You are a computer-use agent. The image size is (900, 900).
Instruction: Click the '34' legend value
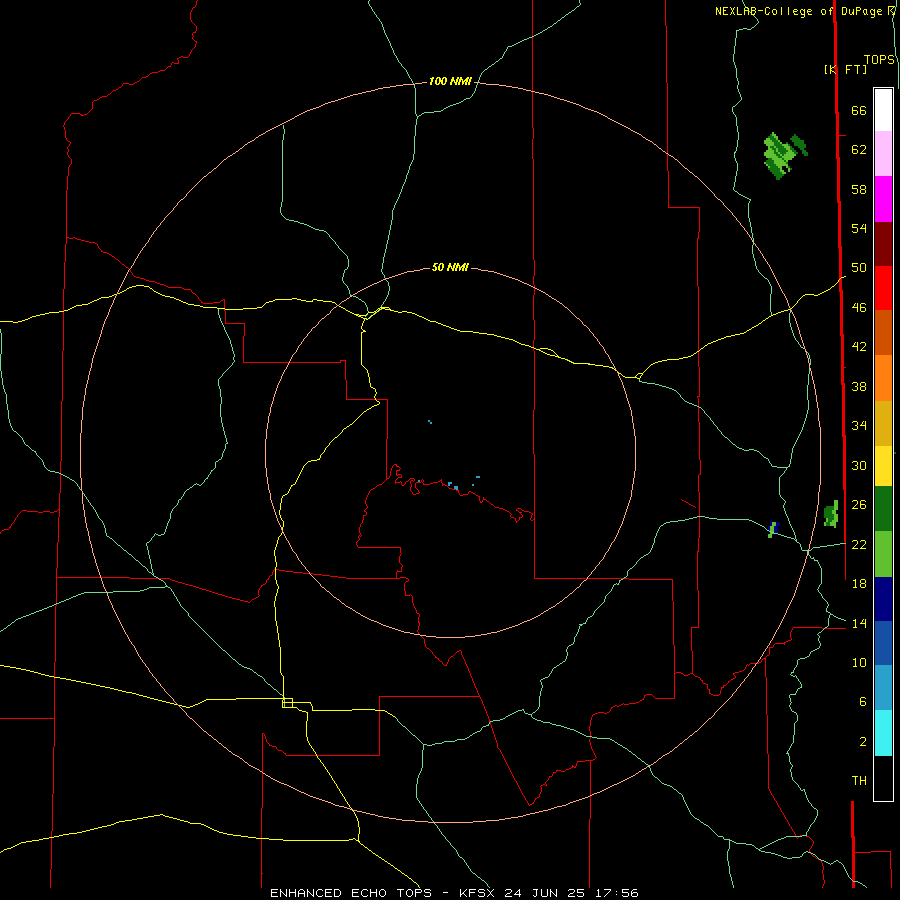tap(859, 426)
